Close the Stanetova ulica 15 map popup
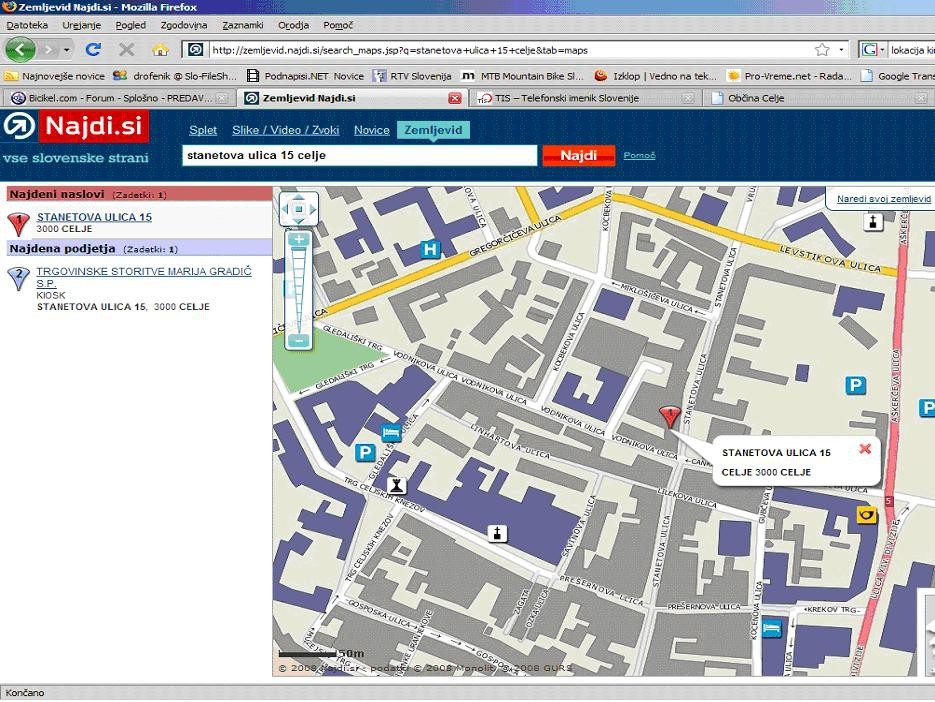 (865, 449)
